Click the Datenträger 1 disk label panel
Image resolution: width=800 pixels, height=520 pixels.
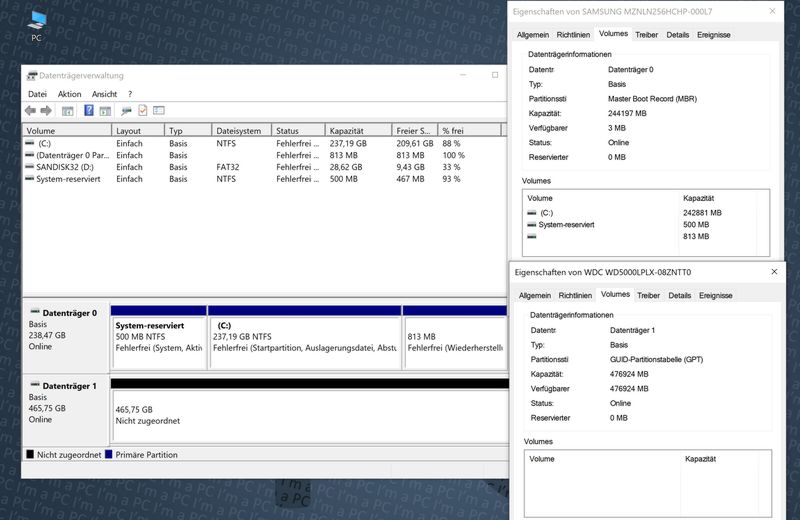coord(66,410)
